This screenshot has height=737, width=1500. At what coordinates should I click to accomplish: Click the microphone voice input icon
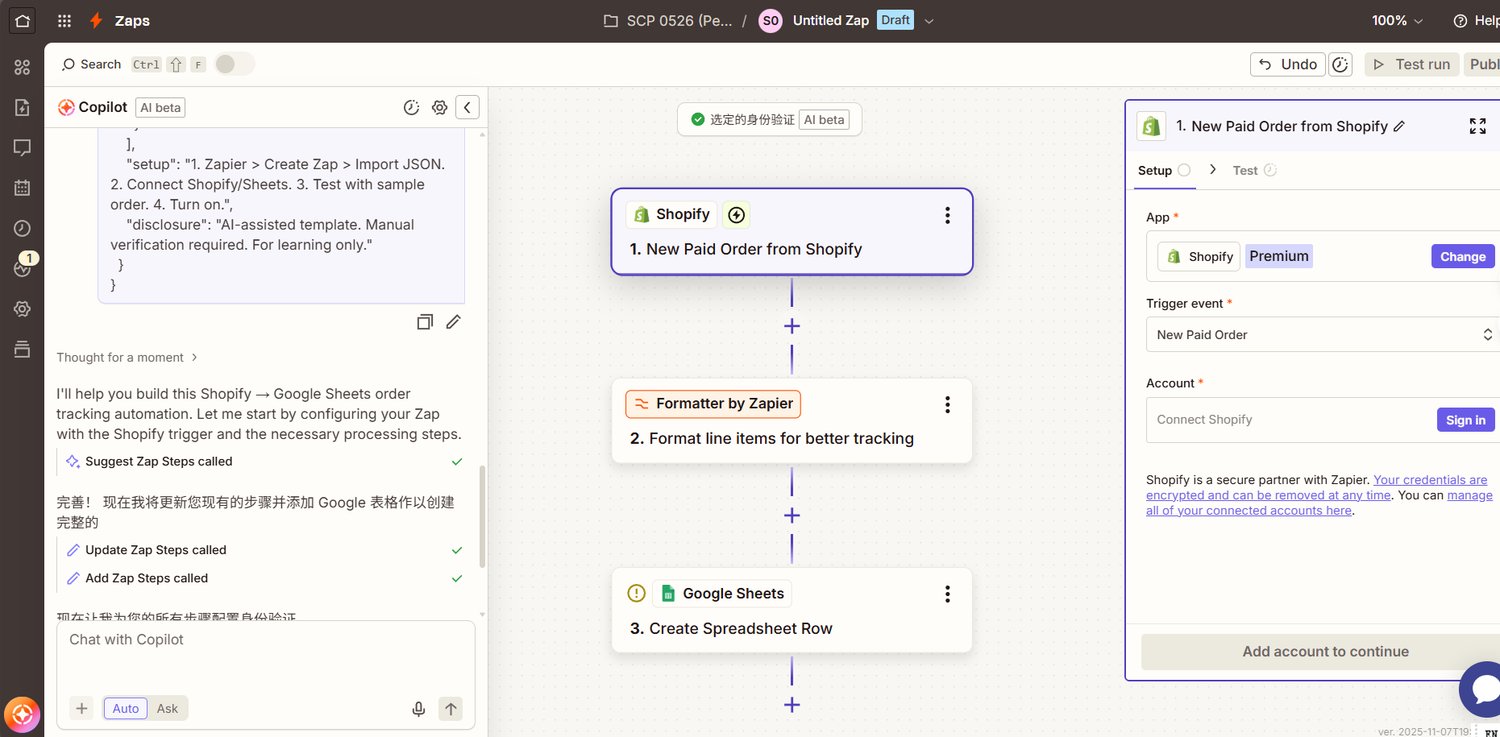(419, 709)
